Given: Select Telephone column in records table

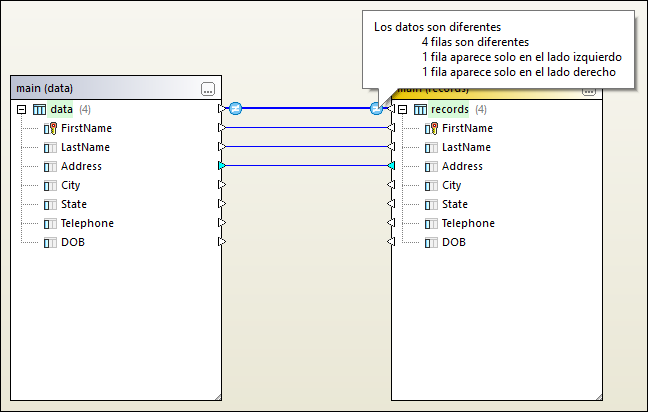Looking at the screenshot, I should pos(468,223).
